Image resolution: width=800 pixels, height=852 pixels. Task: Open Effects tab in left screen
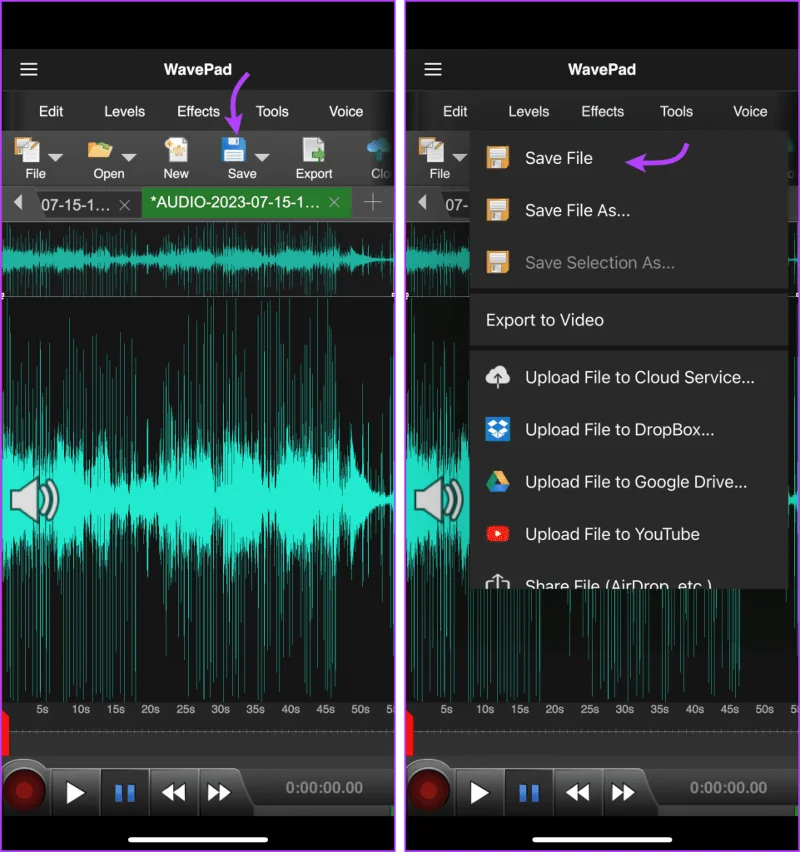coord(198,111)
